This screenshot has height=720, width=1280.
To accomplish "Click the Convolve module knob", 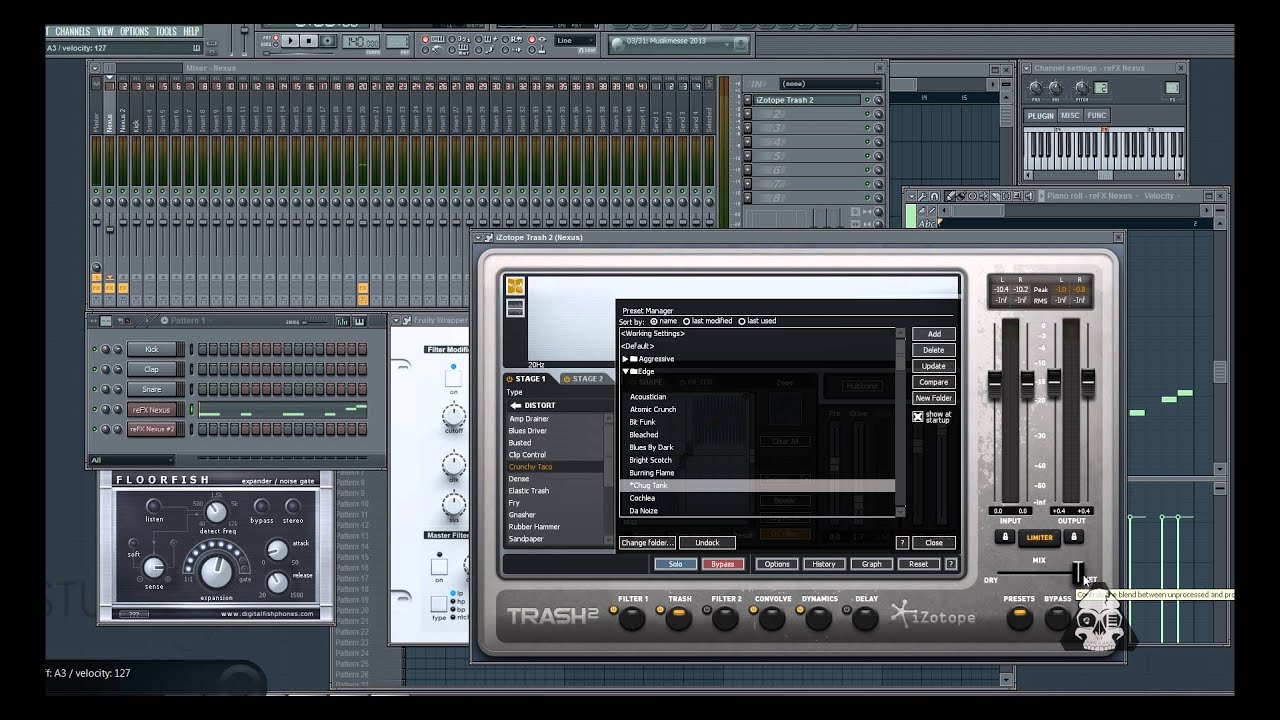I will coord(772,619).
